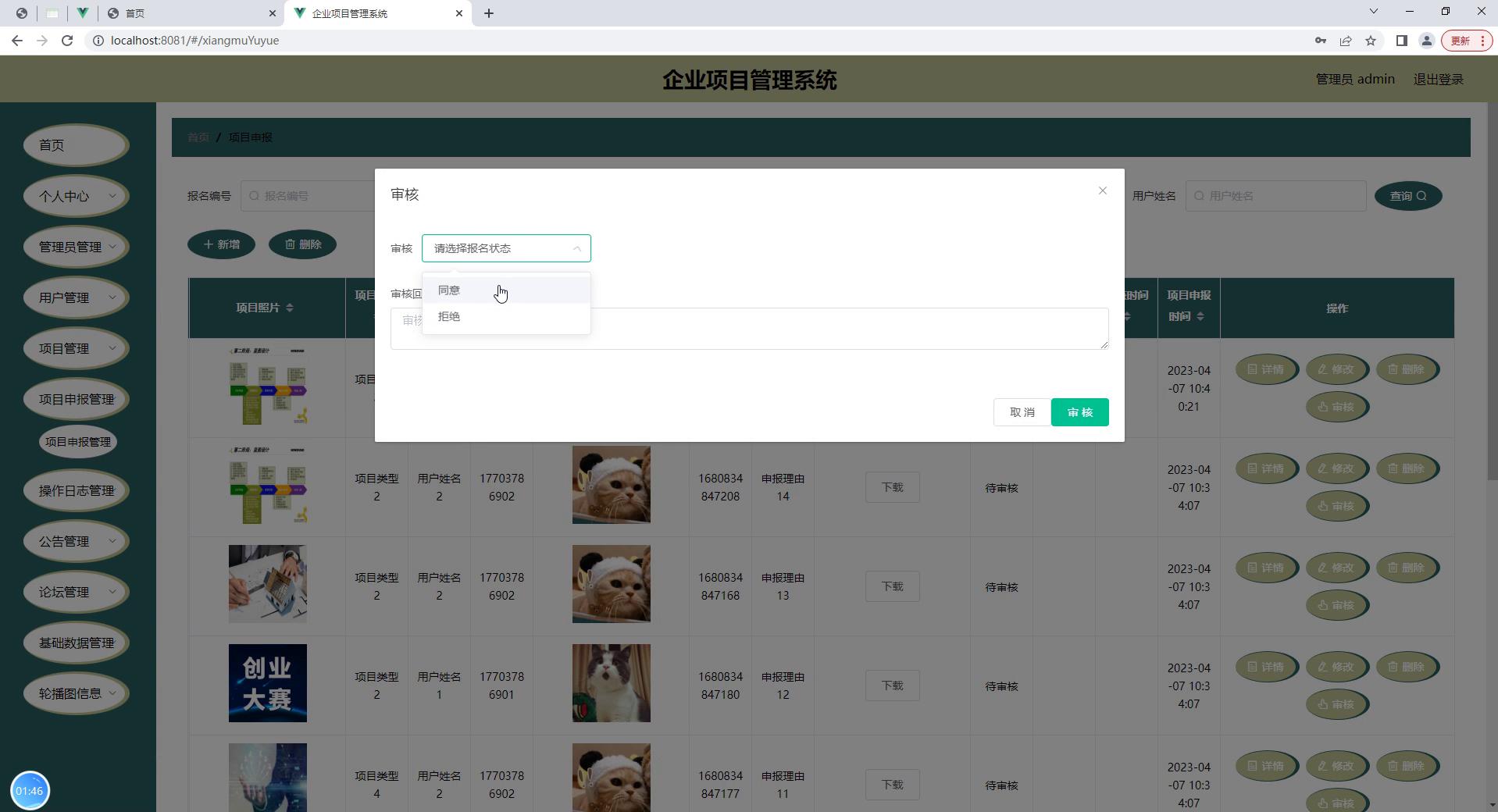Click the 创业大赛 project thumbnail
The width and height of the screenshot is (1498, 812).
tap(267, 683)
